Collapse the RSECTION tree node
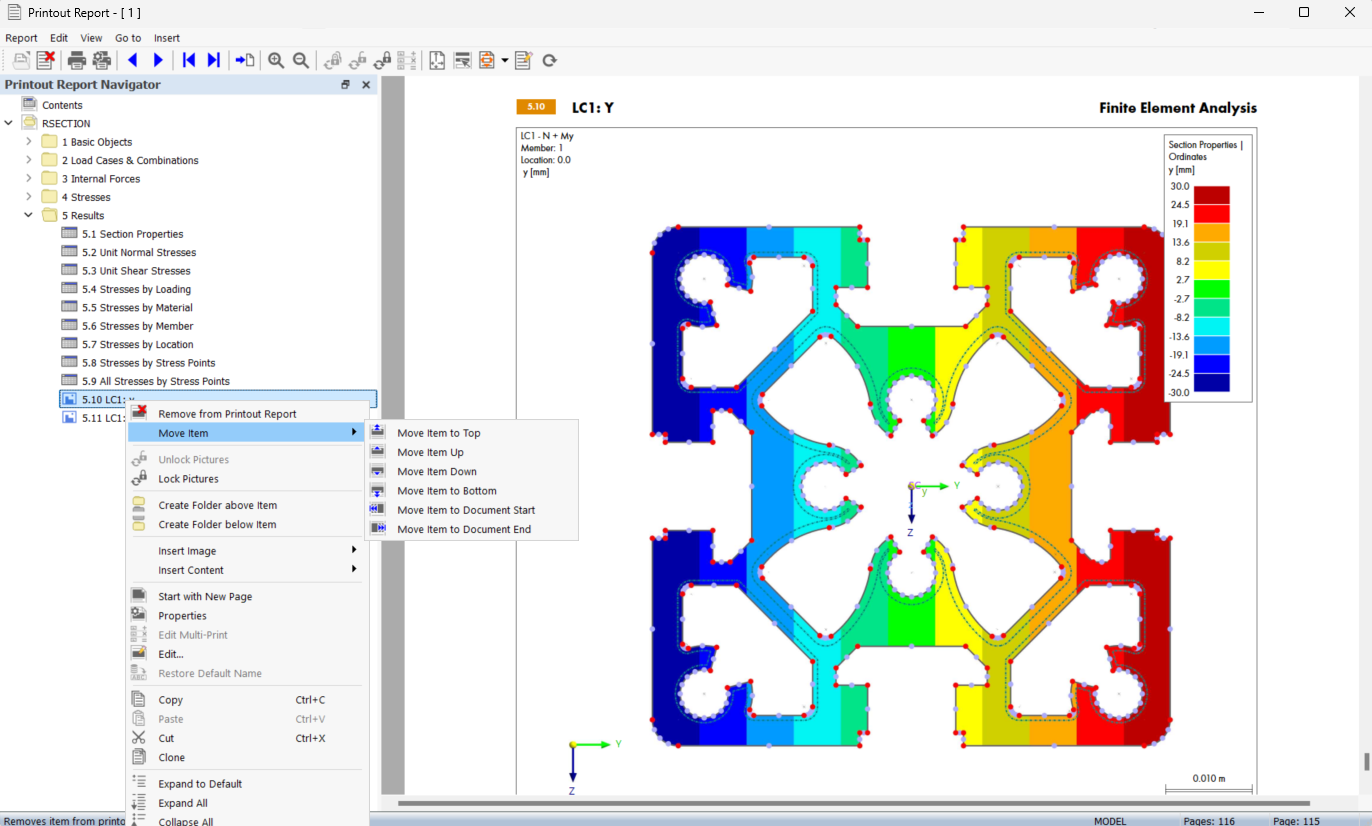 click(10, 123)
